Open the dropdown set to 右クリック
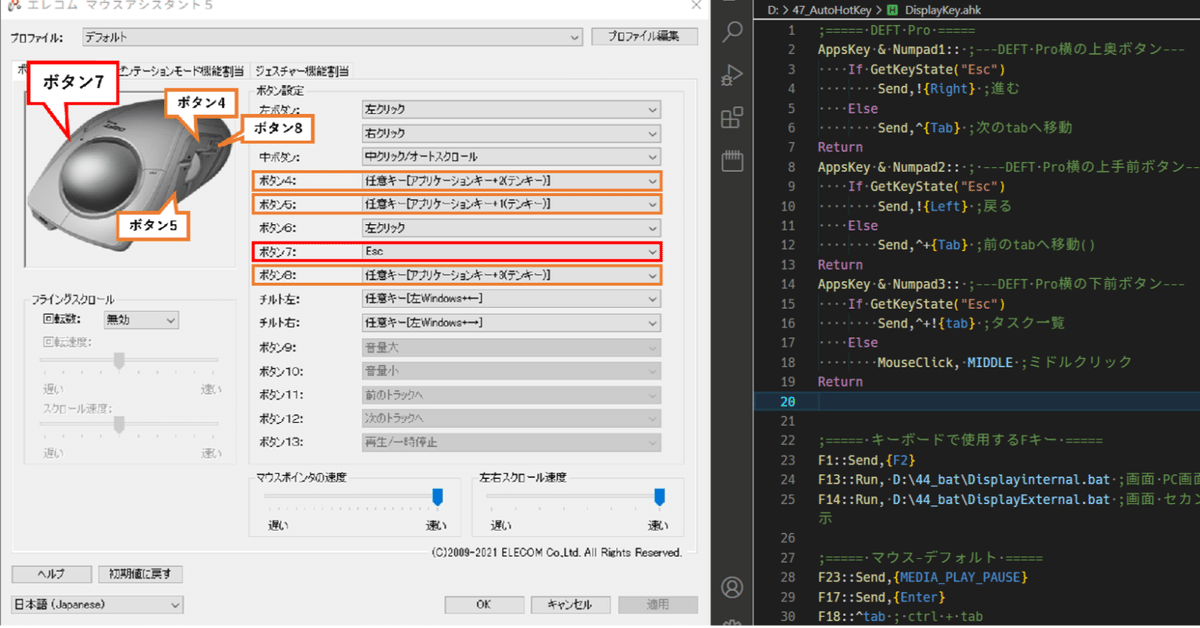Image resolution: width=1200 pixels, height=628 pixels. 511,133
